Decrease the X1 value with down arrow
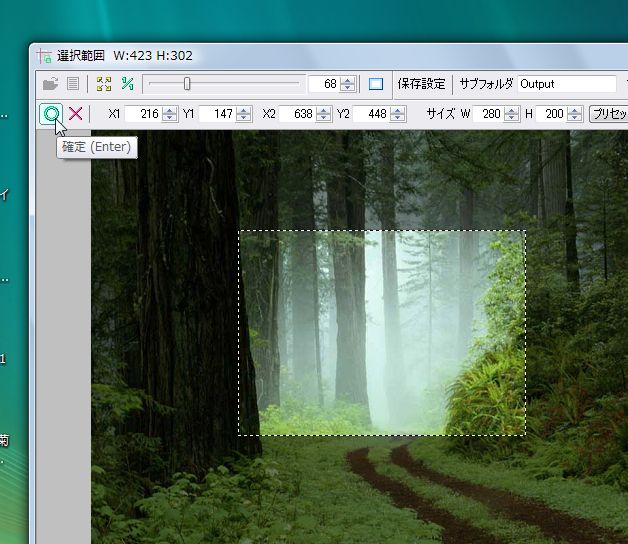This screenshot has width=628, height=544. [x=169, y=118]
